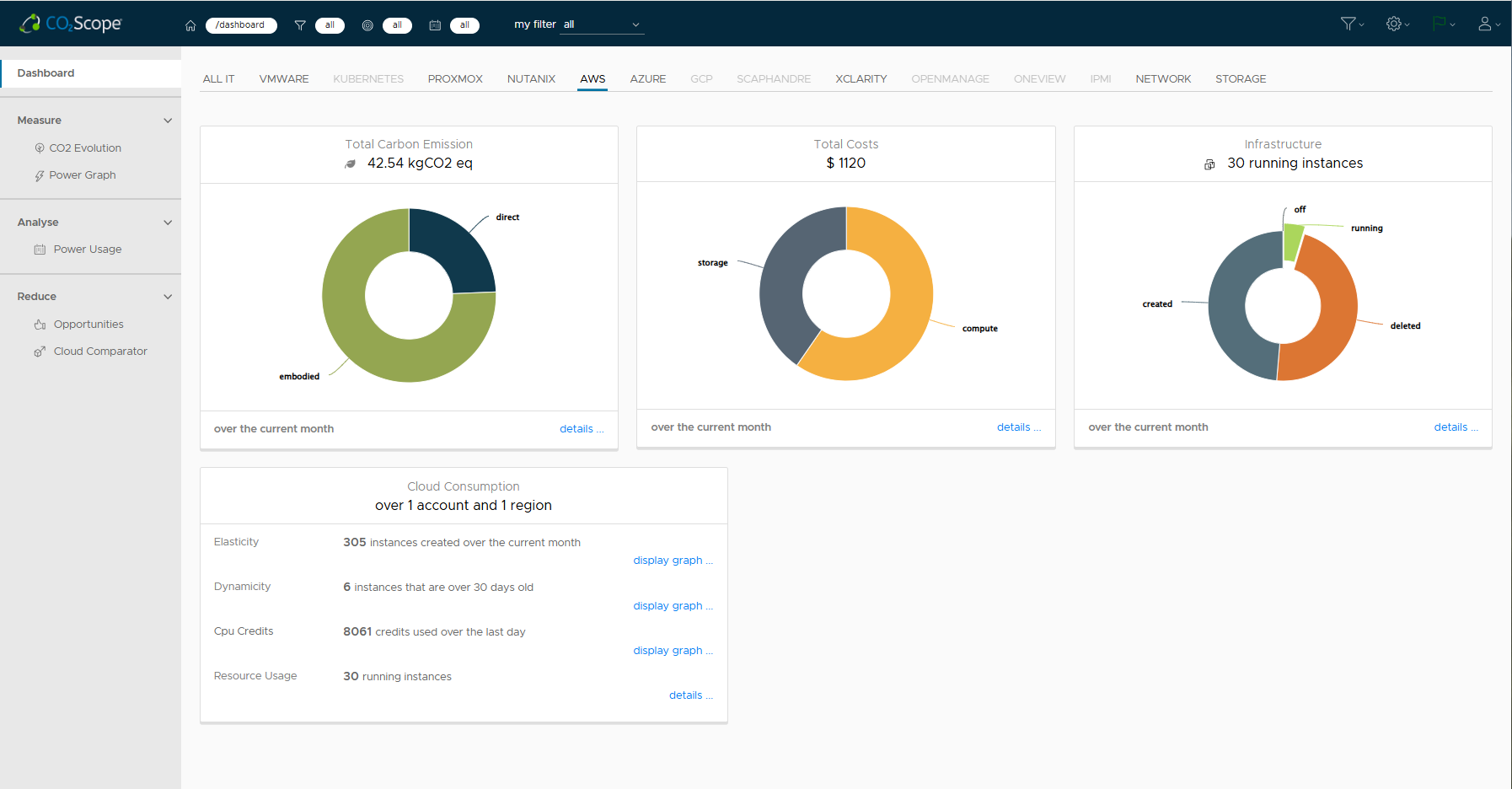Image resolution: width=1512 pixels, height=789 pixels.
Task: Click '305 instances created over the current month'
Action: tap(462, 543)
